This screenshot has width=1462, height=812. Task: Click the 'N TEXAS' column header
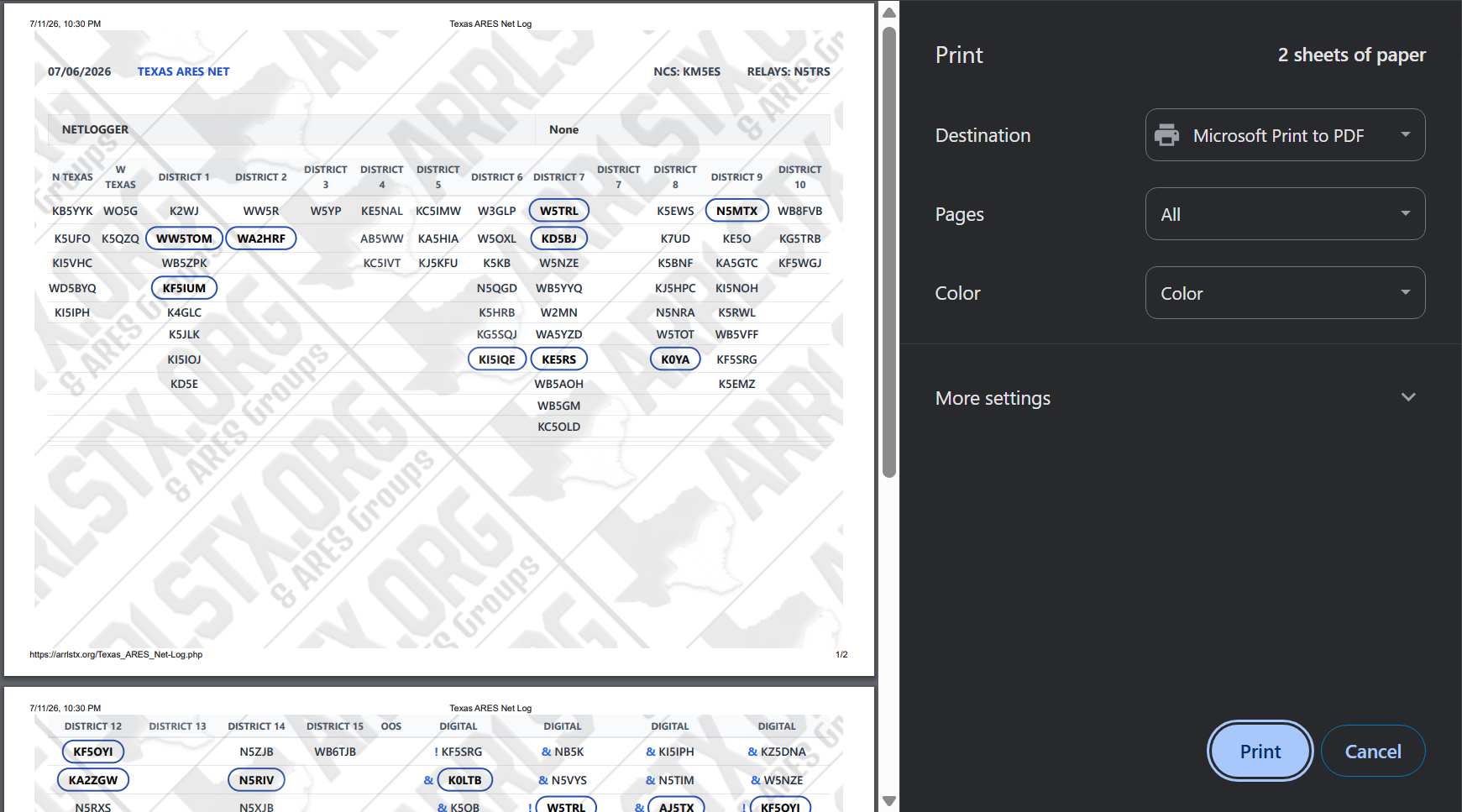tap(72, 177)
